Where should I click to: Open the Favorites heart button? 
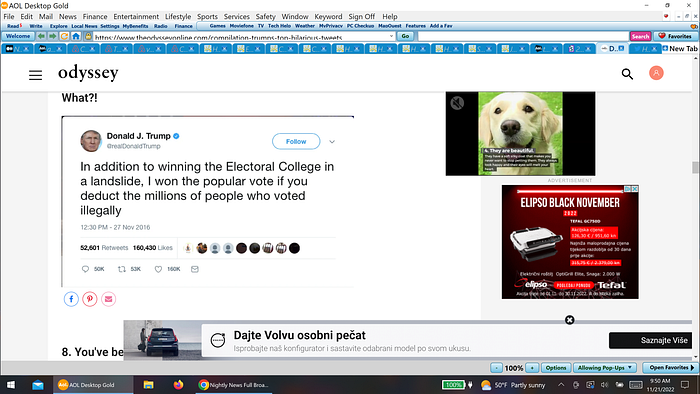[x=675, y=36]
